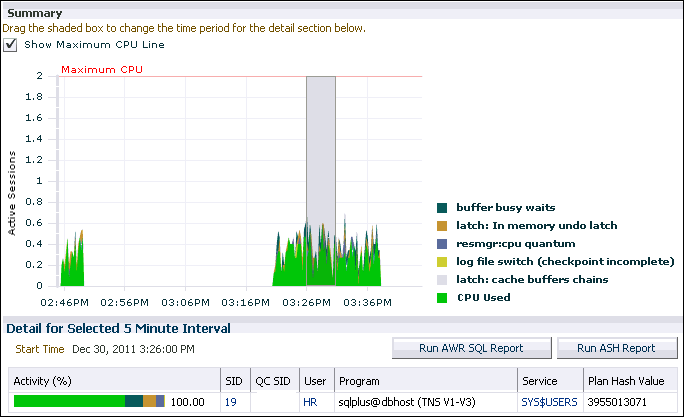Uncheck the Show Maximum CPU Line checkbox
The height and width of the screenshot is (417, 684).
pos(12,44)
